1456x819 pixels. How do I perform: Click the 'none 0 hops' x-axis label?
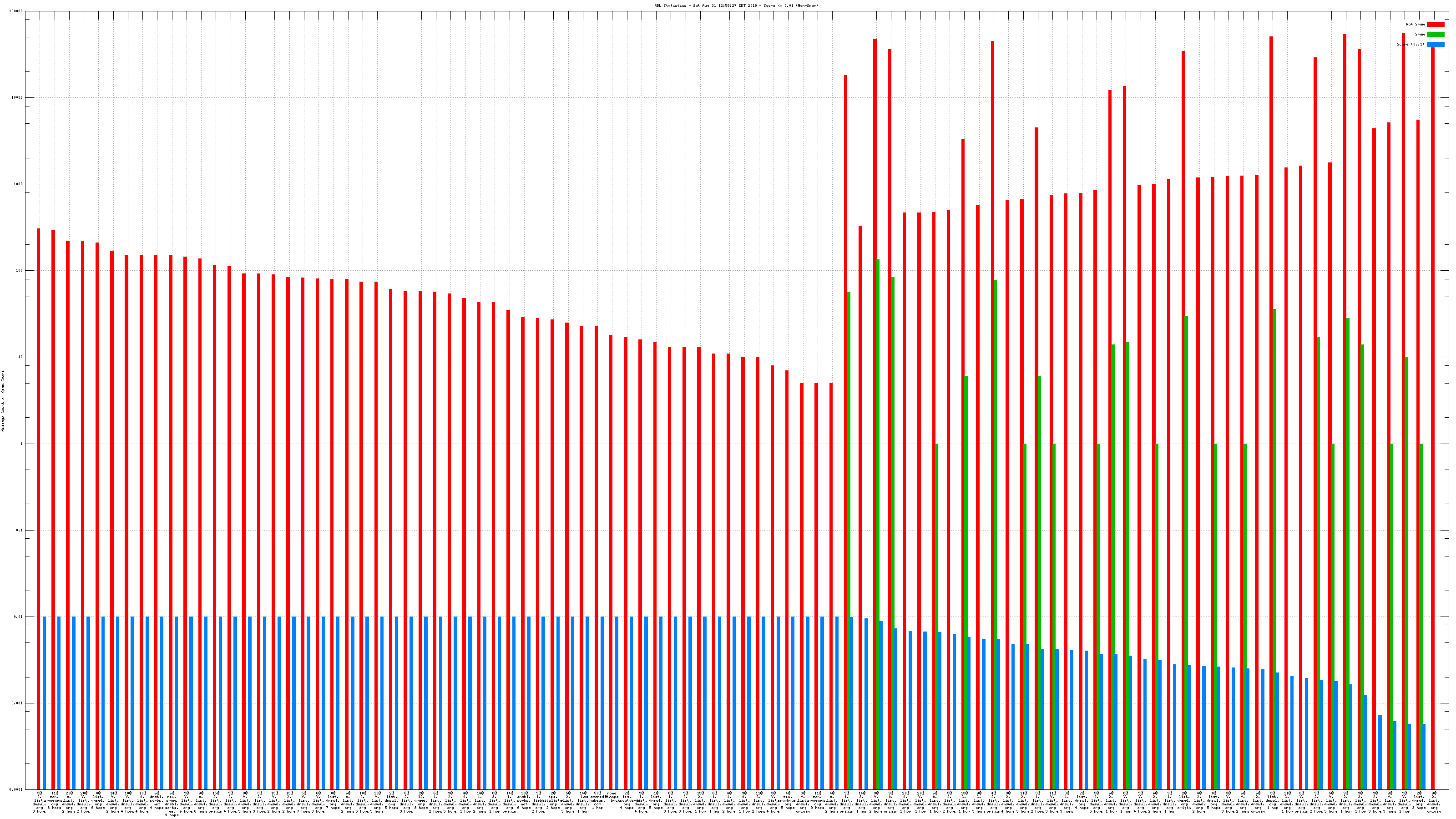612,795
